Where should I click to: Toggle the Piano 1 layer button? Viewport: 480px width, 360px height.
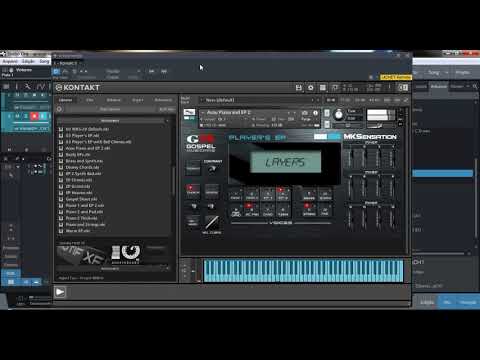236,194
